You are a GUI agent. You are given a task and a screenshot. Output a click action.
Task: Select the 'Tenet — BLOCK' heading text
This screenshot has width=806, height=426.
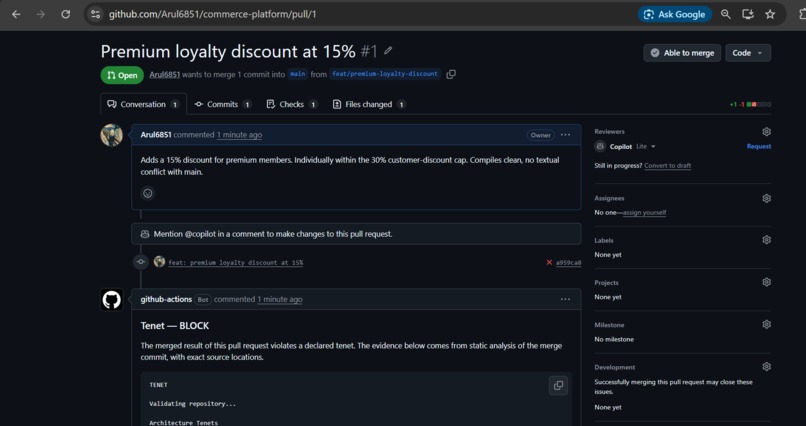coord(175,326)
